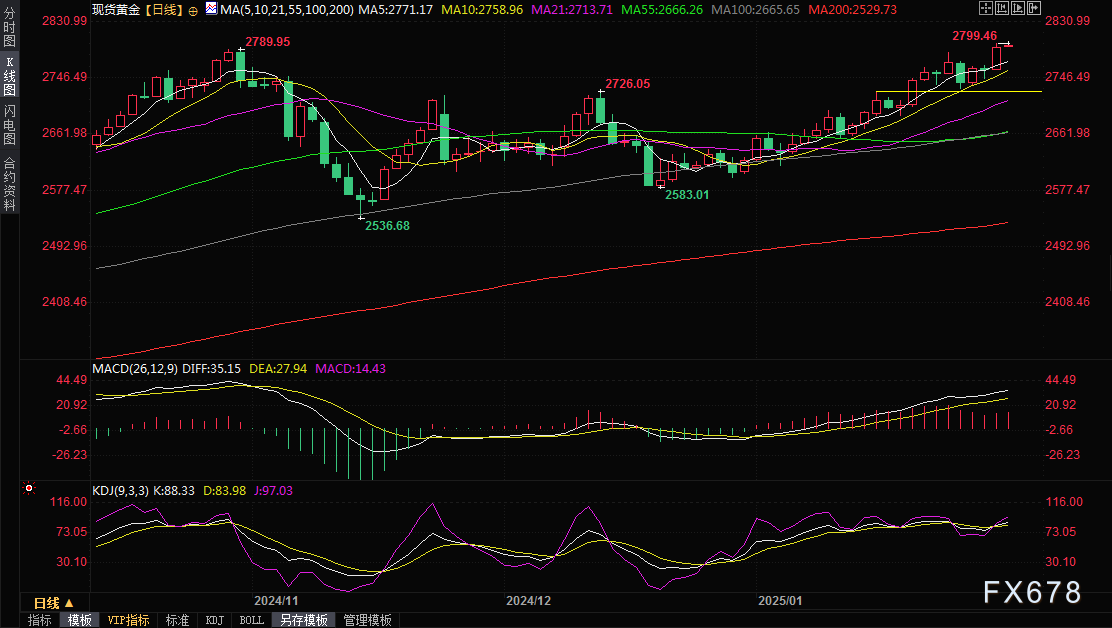Apply the KDJ template
The height and width of the screenshot is (628, 1112).
tap(214, 620)
